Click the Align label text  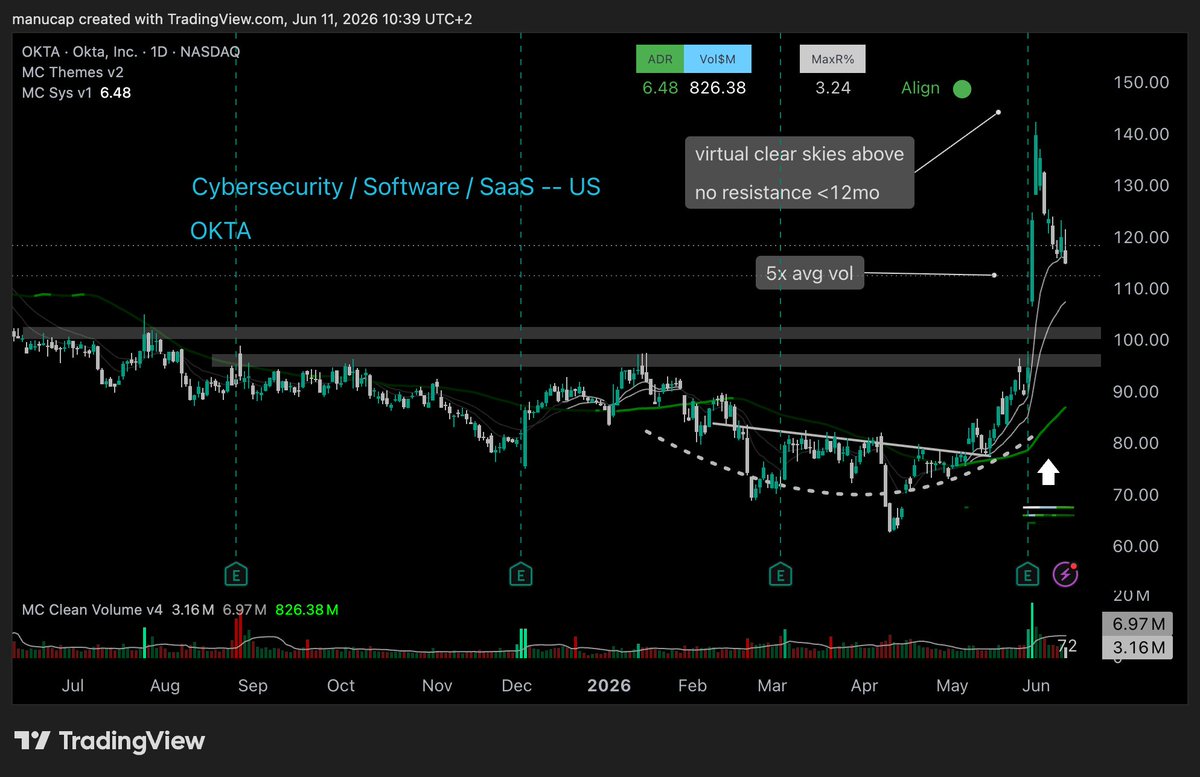[x=920, y=88]
